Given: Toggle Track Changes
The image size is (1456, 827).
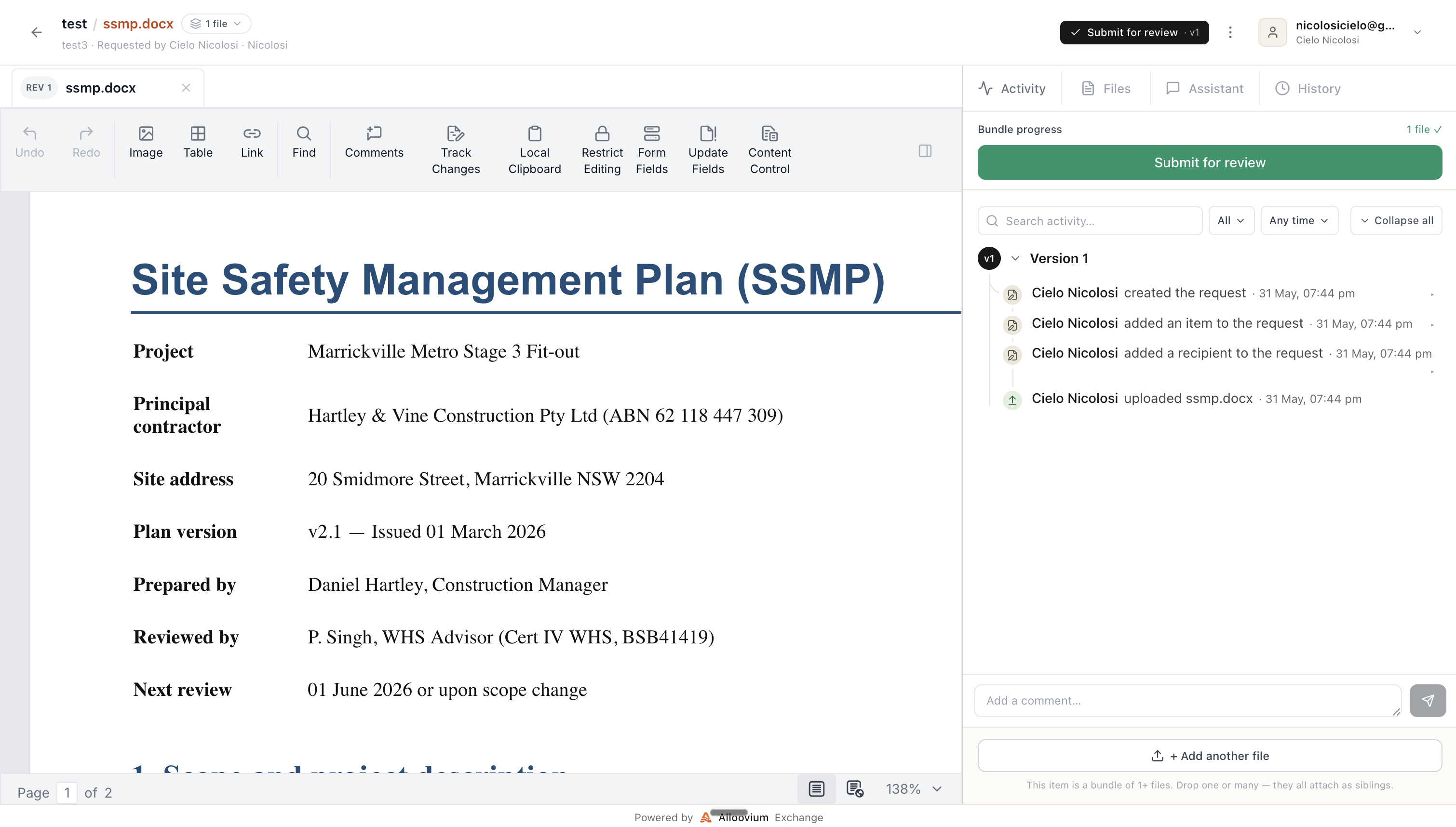Looking at the screenshot, I should (456, 150).
